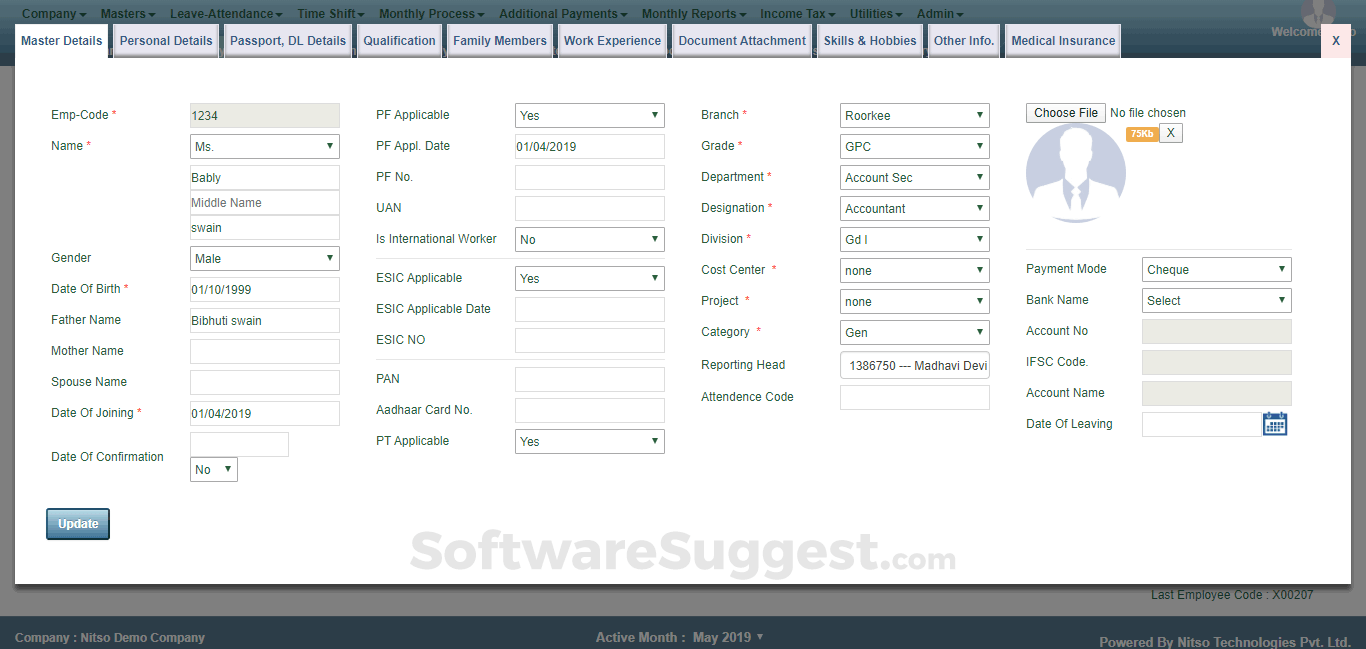Open the Family Members tab
The image size is (1366, 649).
tap(500, 41)
